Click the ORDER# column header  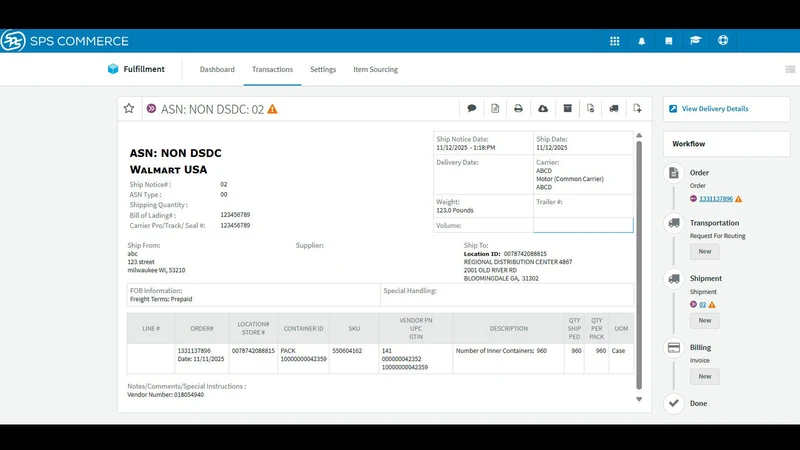click(x=202, y=329)
